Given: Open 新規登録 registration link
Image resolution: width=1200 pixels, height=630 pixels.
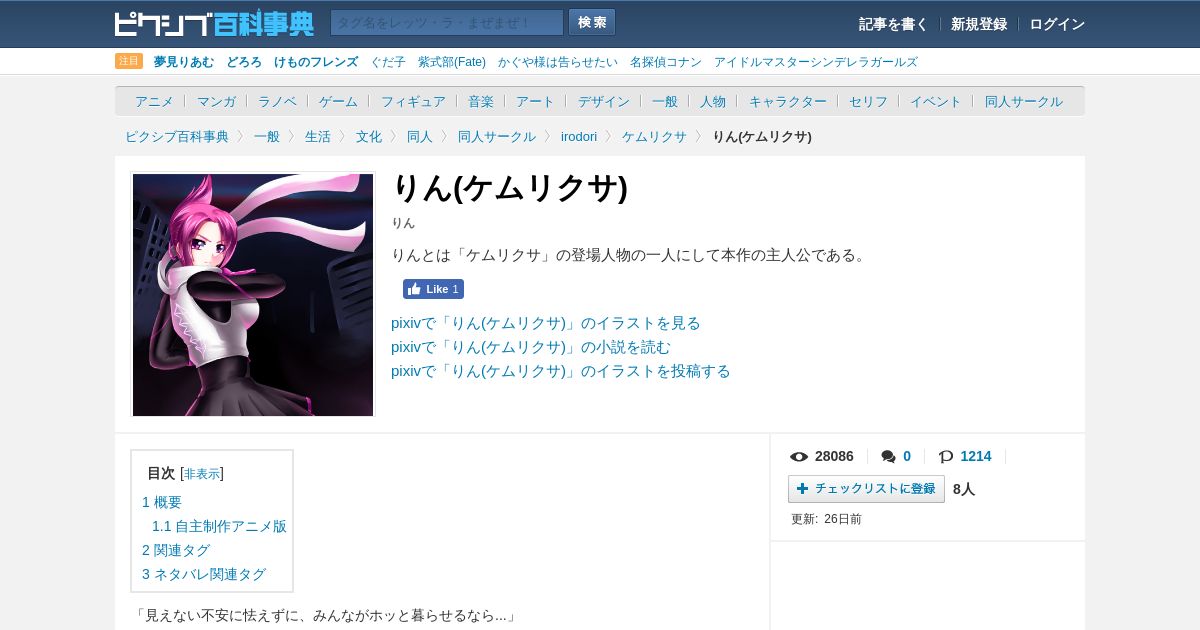Looking at the screenshot, I should 979,24.
